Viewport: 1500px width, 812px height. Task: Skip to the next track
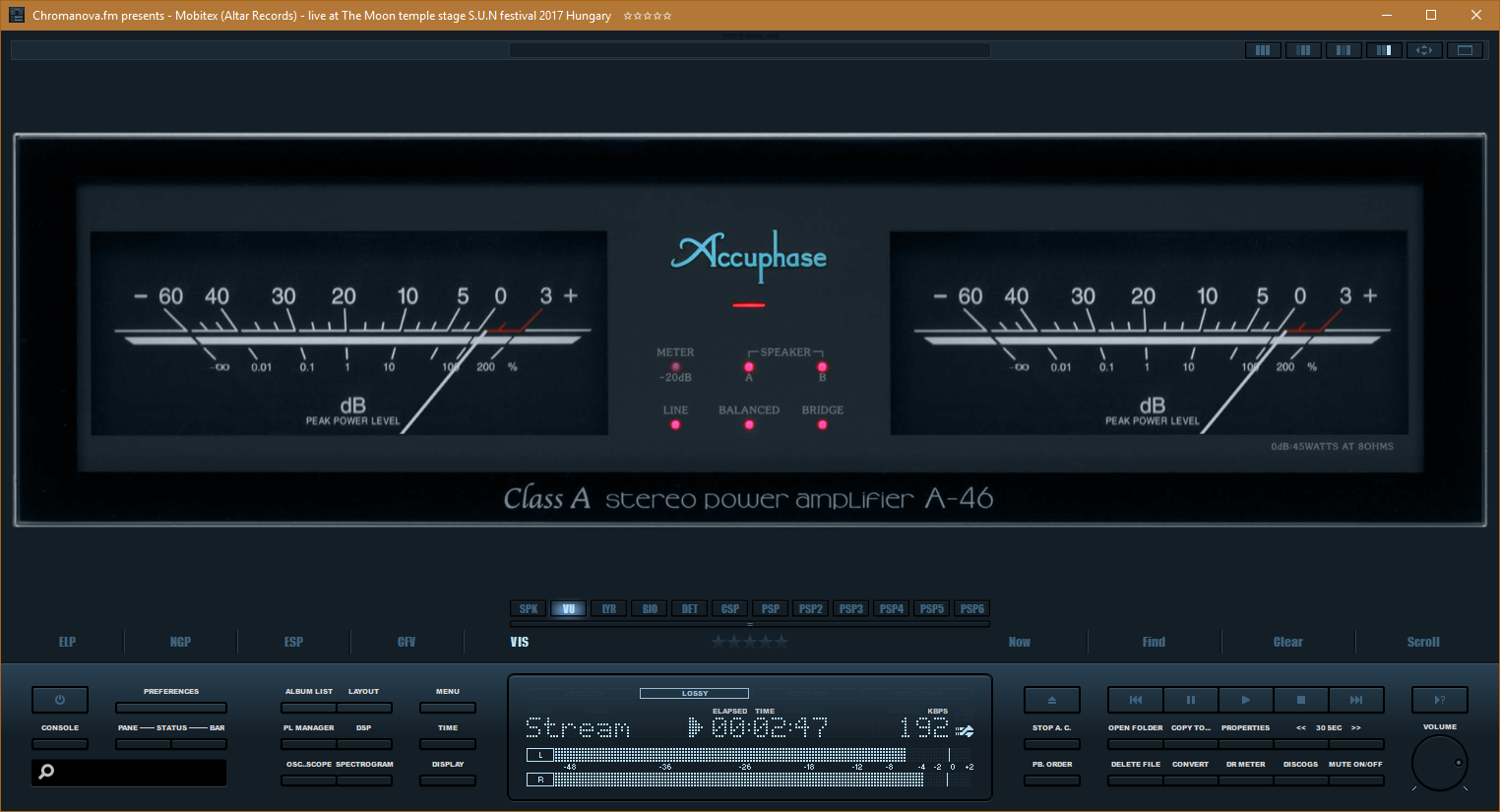1355,700
